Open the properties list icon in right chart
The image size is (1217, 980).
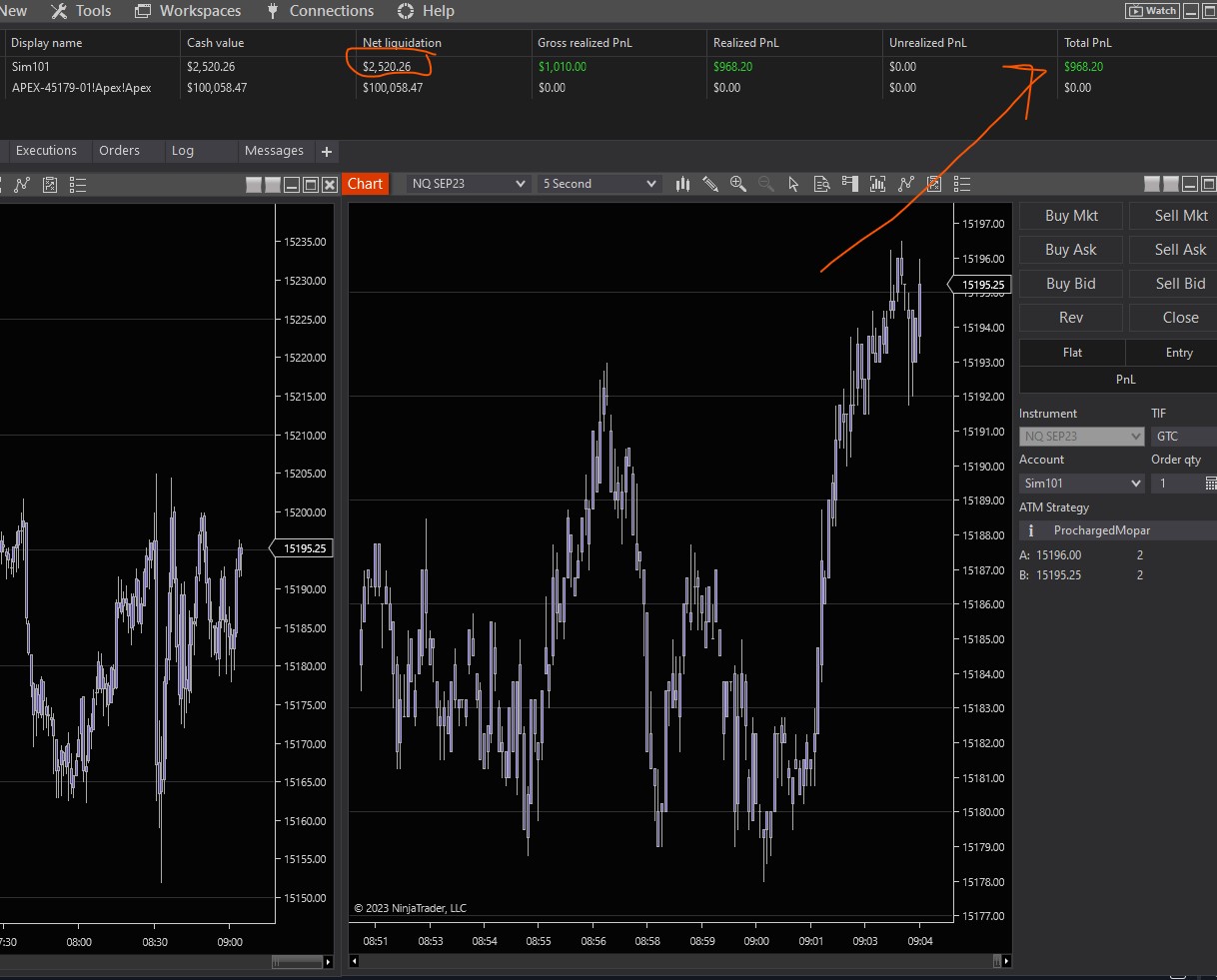[x=962, y=184]
